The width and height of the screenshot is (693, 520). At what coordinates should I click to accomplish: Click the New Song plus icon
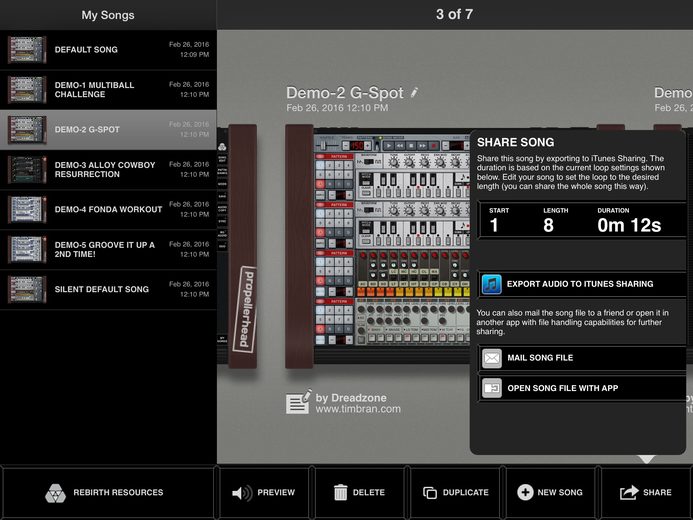[525, 492]
